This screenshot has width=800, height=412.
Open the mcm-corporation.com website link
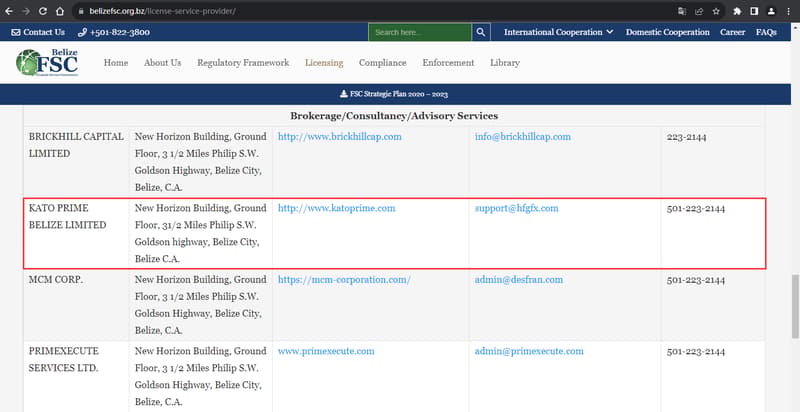point(344,279)
